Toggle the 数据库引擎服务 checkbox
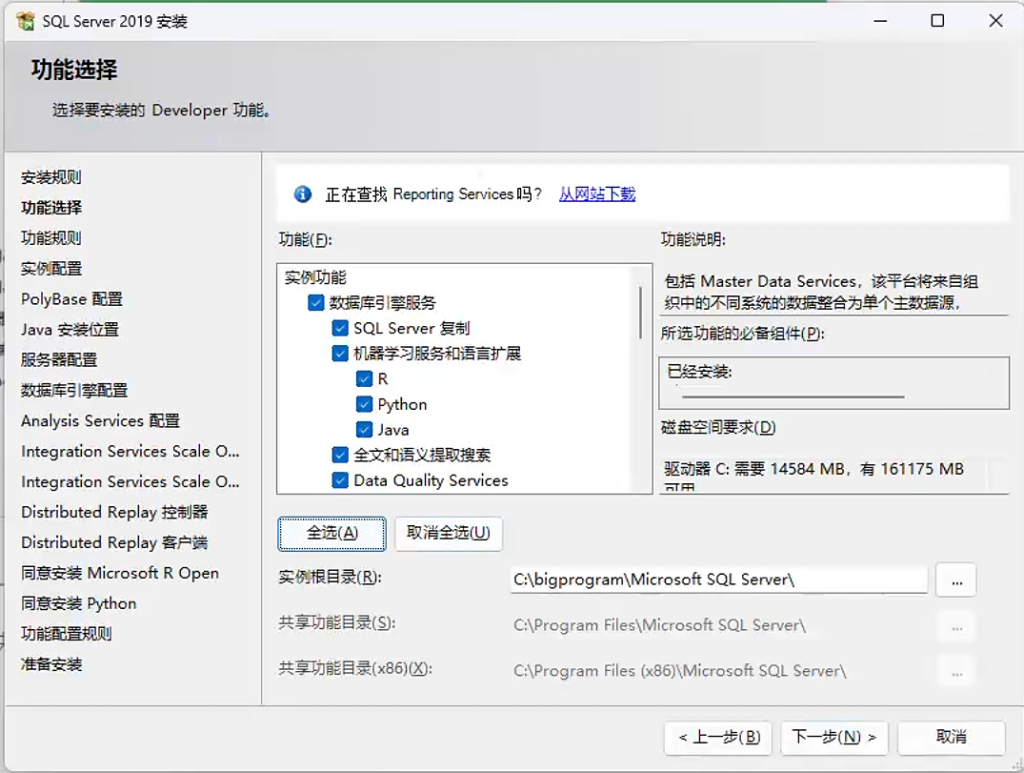This screenshot has height=773, width=1024. click(x=316, y=302)
